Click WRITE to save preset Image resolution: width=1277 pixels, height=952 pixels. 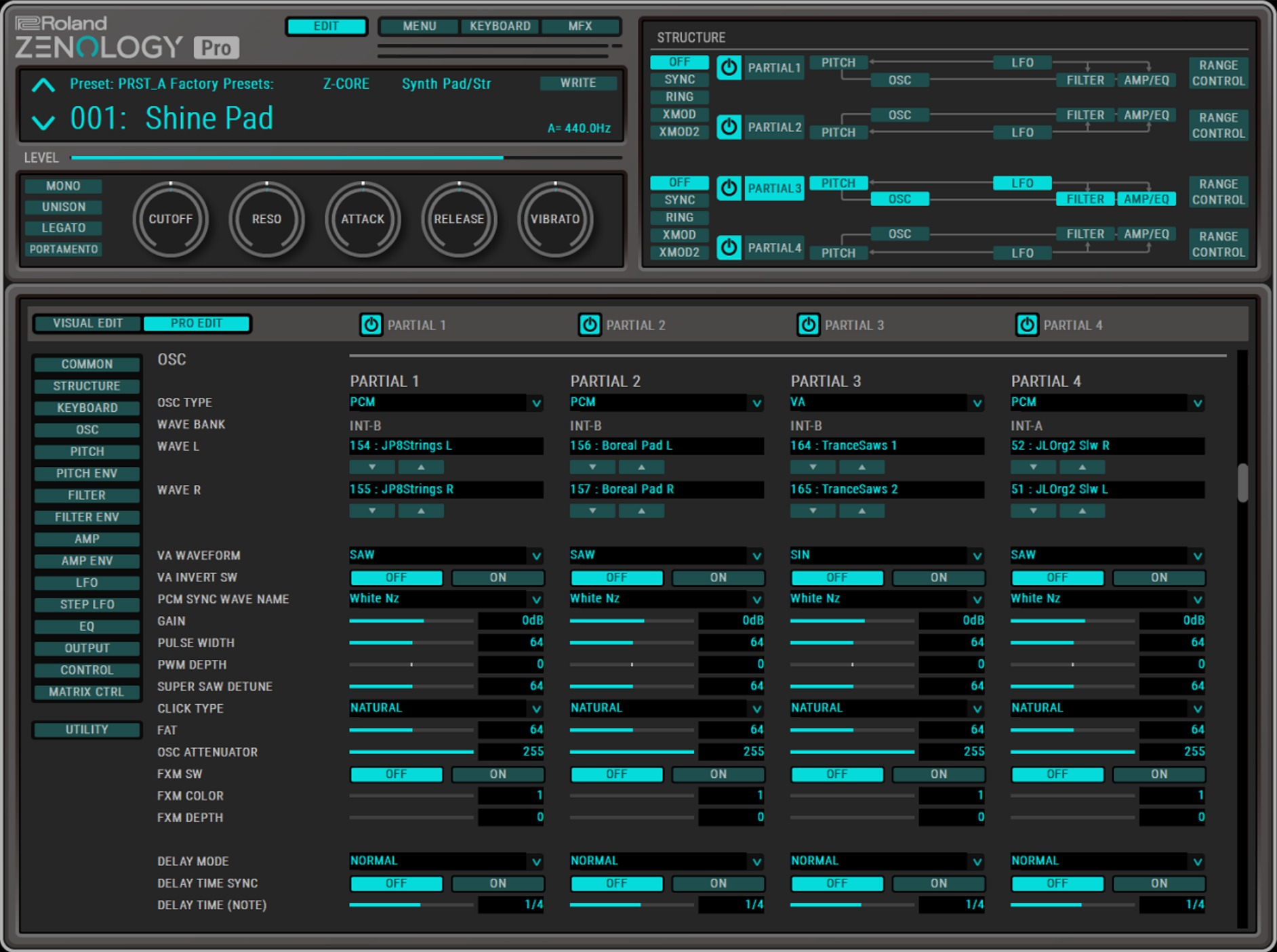(578, 83)
